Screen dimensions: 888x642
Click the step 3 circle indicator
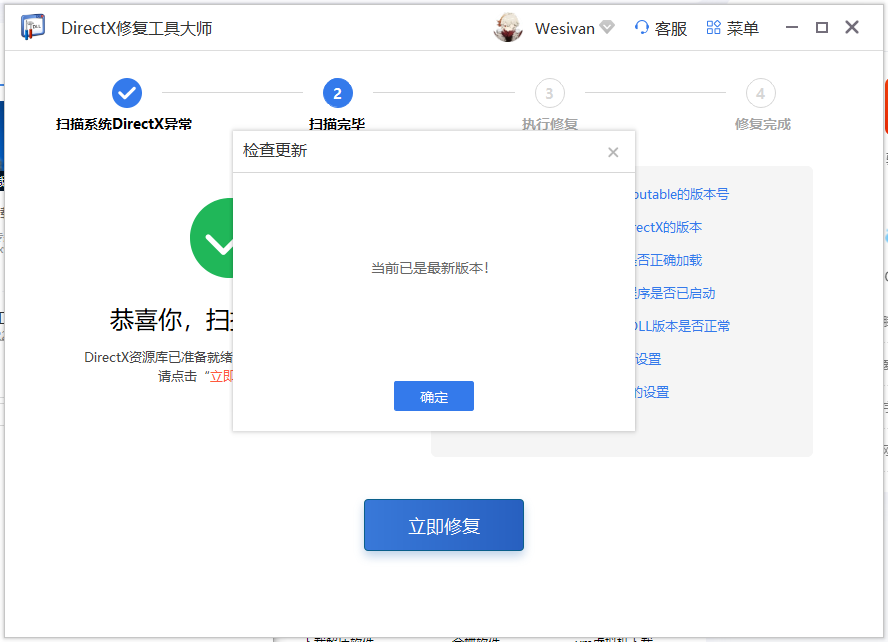tap(549, 93)
